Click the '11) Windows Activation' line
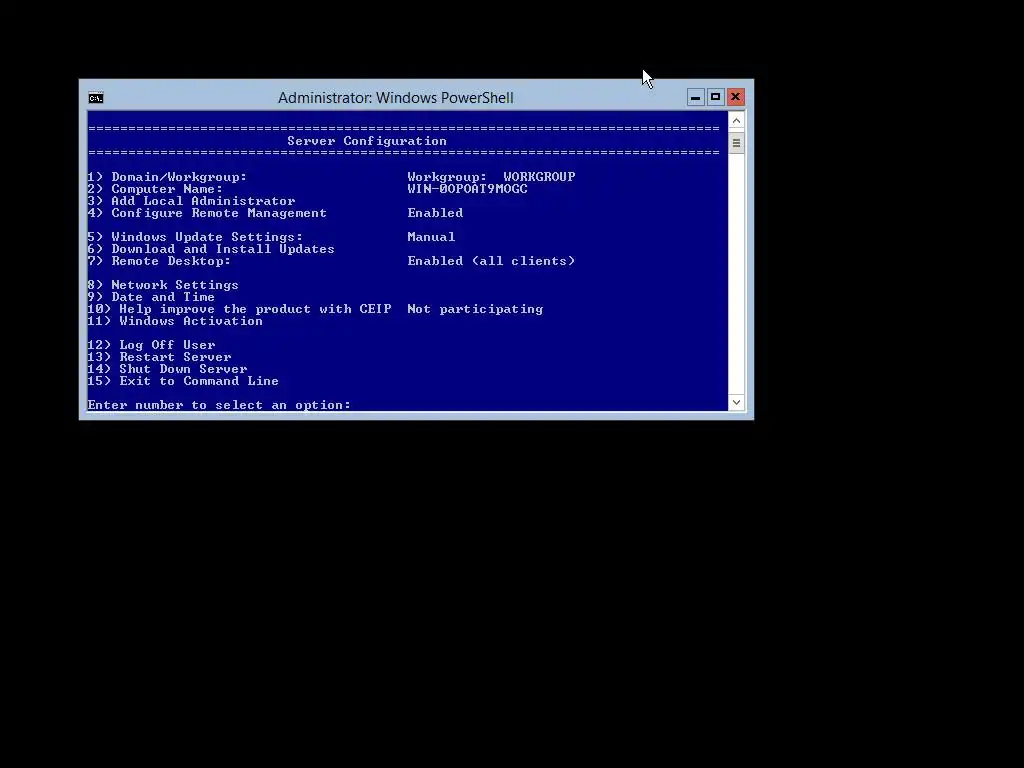1024x768 pixels. tap(175, 321)
